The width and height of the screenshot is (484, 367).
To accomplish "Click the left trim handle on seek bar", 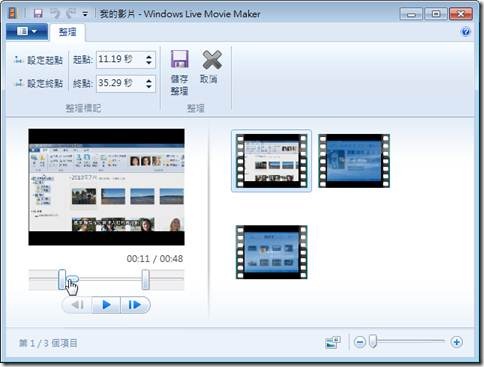I will coord(62,279).
